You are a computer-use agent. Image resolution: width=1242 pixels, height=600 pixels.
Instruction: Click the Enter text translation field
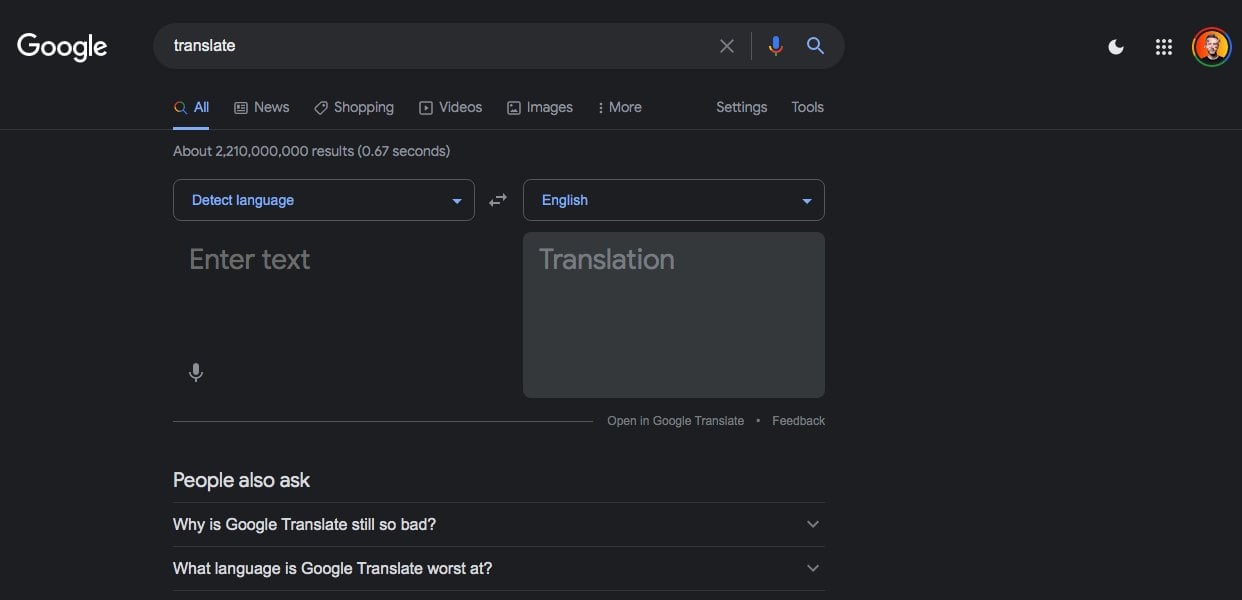(340, 290)
